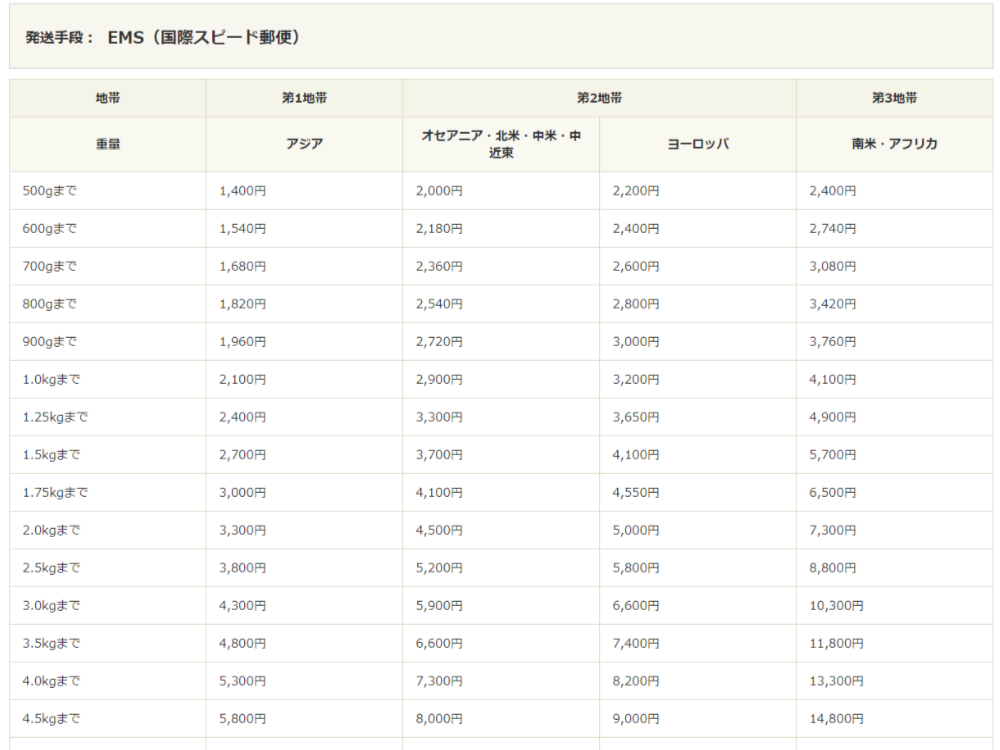Select the 3.5kgまで weight row label
Viewport: 1000px width, 750px height.
point(52,643)
